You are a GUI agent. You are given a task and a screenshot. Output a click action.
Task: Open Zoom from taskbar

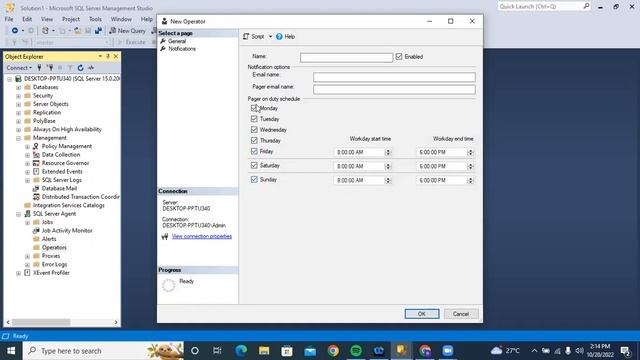click(x=448, y=351)
